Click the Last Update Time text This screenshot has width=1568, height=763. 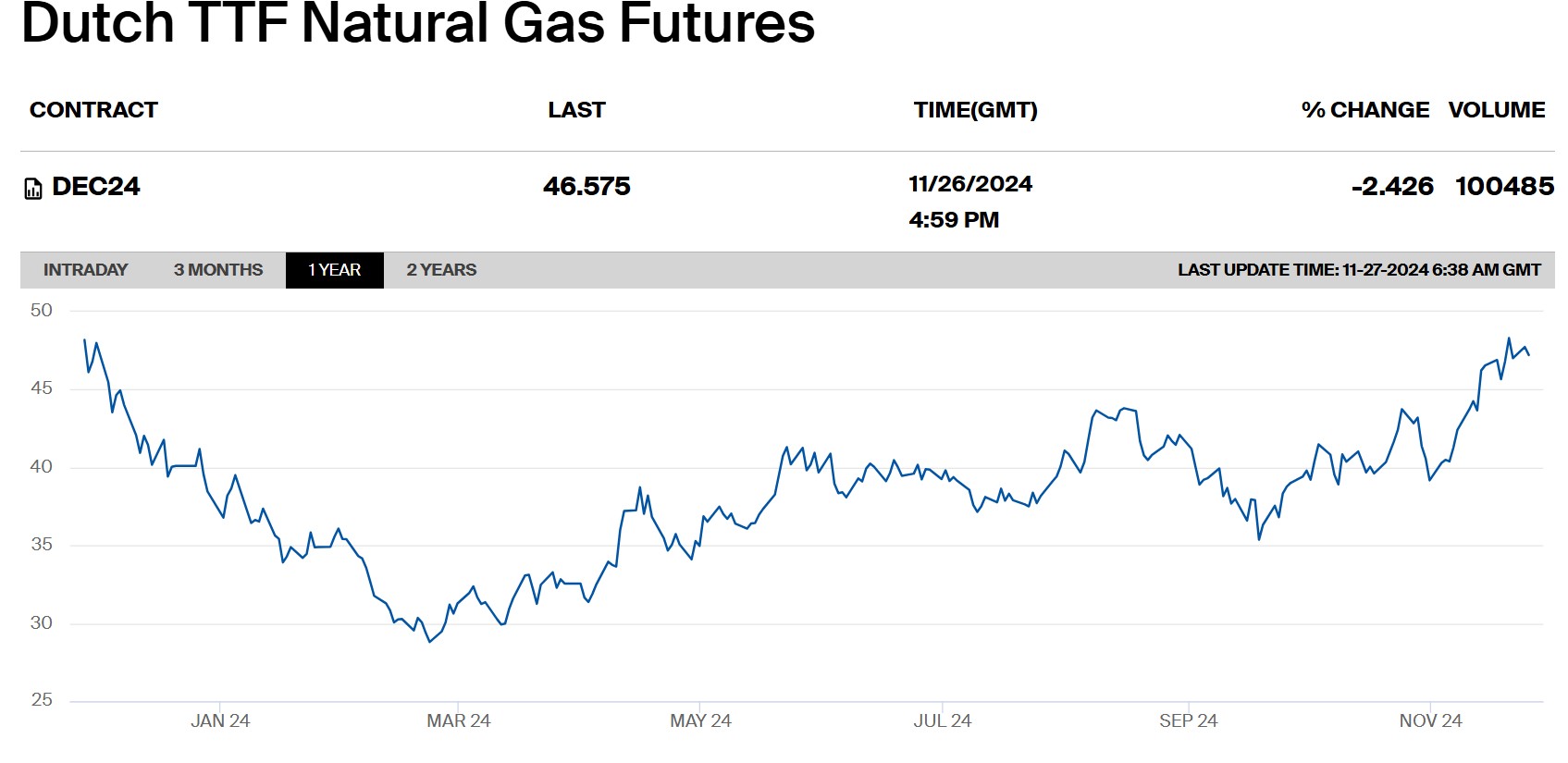pos(1358,270)
